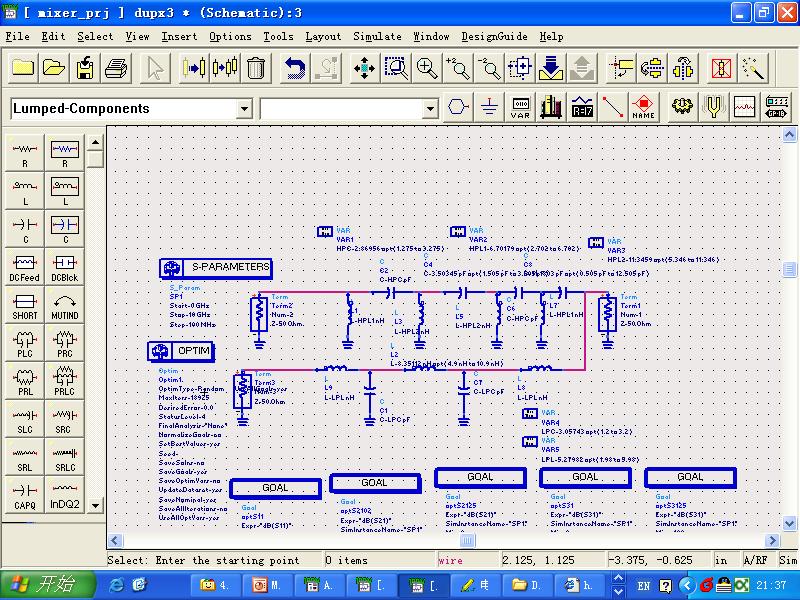Open a new data display window icon
The height and width of the screenshot is (600, 800).
(744, 107)
